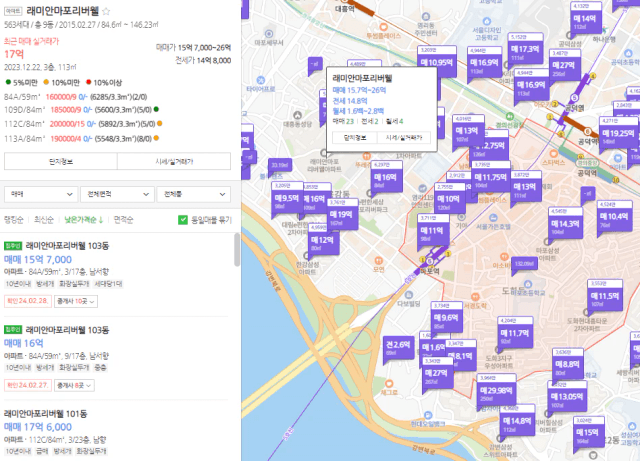The height and width of the screenshot is (461, 640).
Task: Click the 타이어프로 map icon
Action: point(260,80)
